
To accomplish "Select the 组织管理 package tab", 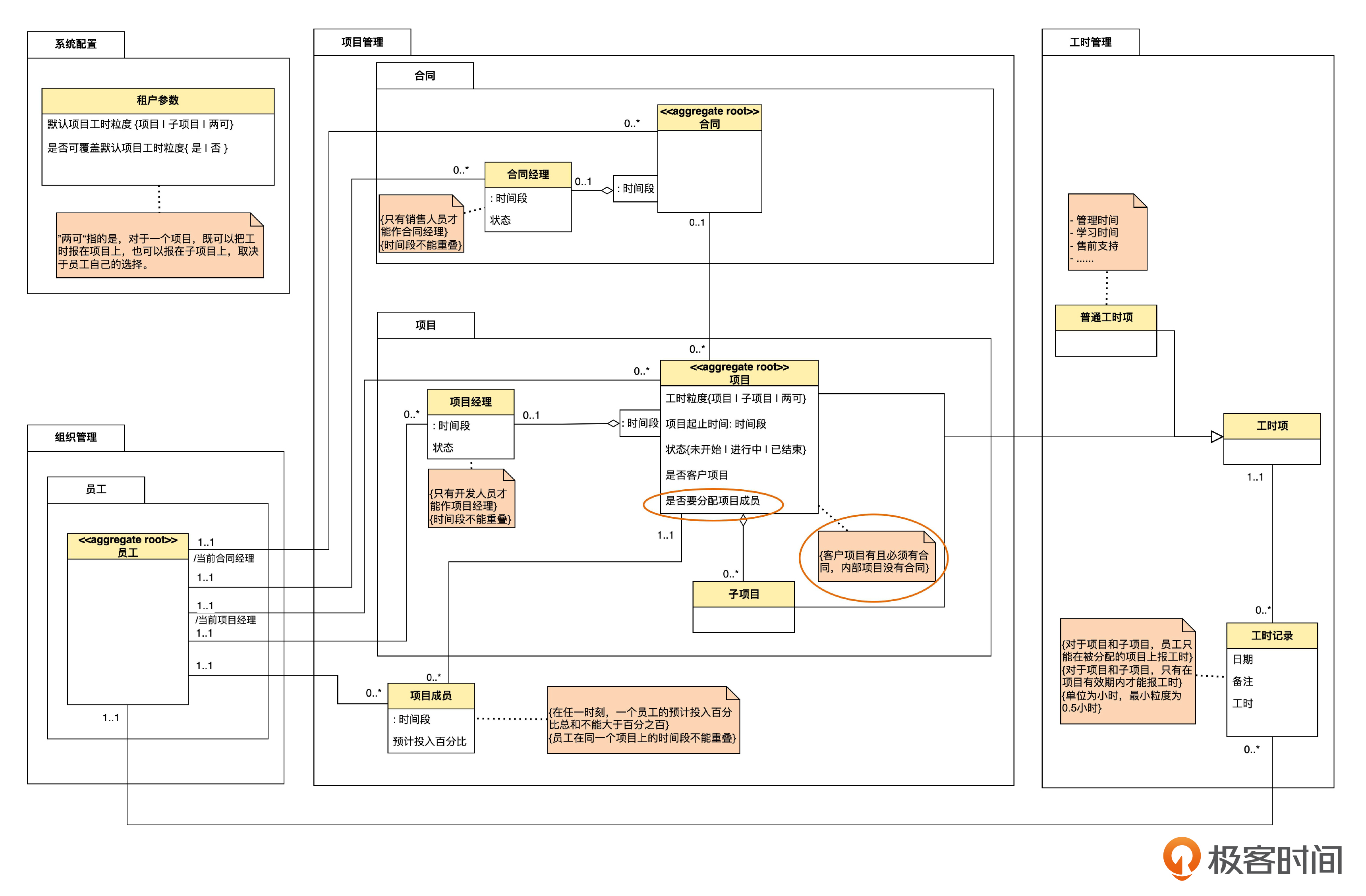I will 76,437.
